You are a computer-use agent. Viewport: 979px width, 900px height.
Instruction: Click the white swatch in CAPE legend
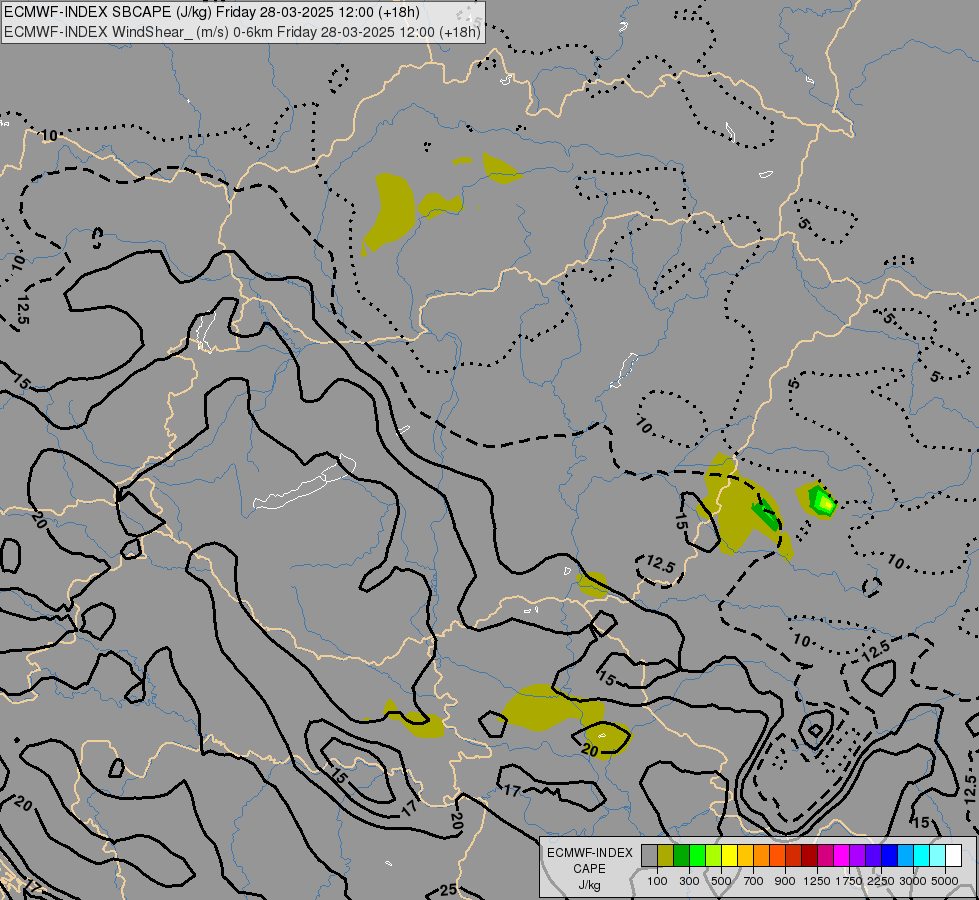click(953, 855)
